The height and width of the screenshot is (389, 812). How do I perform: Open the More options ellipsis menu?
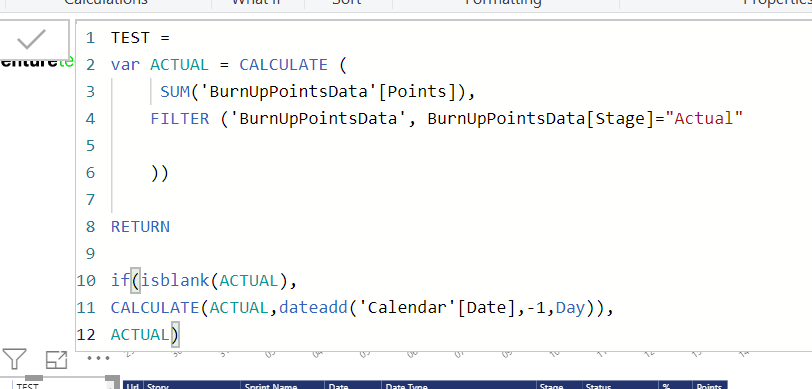[98, 358]
